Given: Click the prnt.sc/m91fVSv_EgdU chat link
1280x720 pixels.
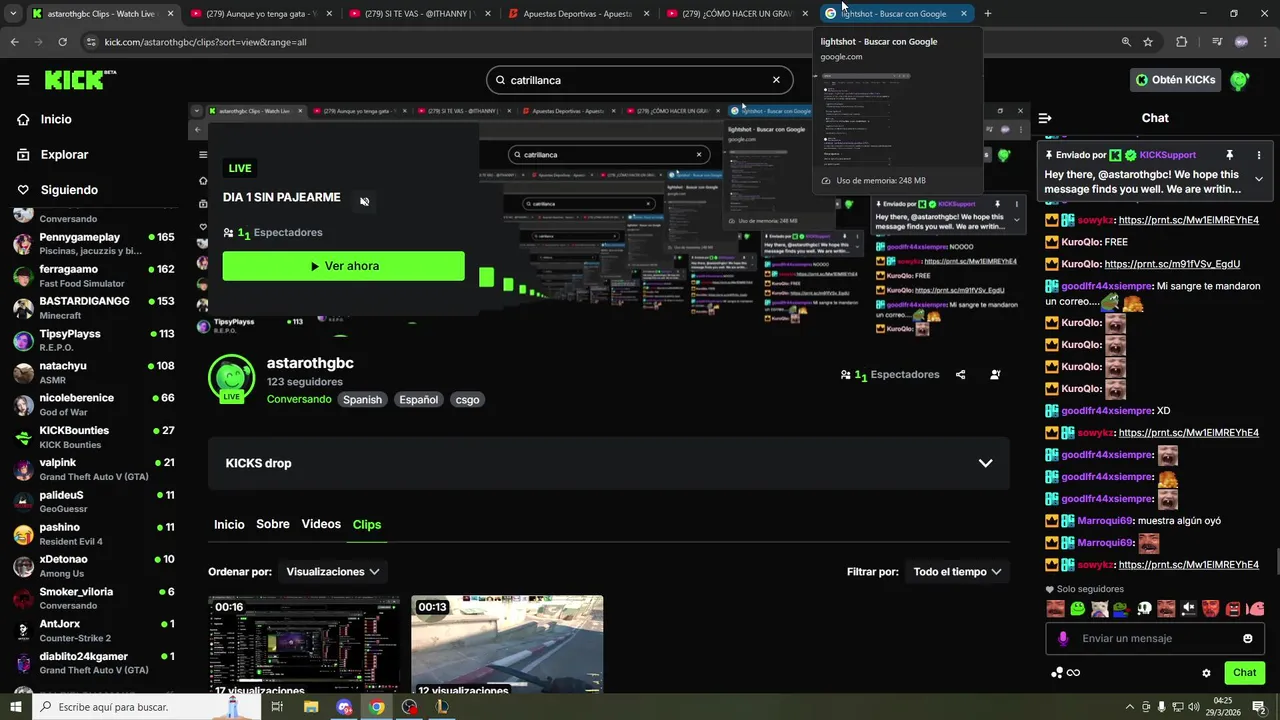Looking at the screenshot, I should click(x=1172, y=264).
